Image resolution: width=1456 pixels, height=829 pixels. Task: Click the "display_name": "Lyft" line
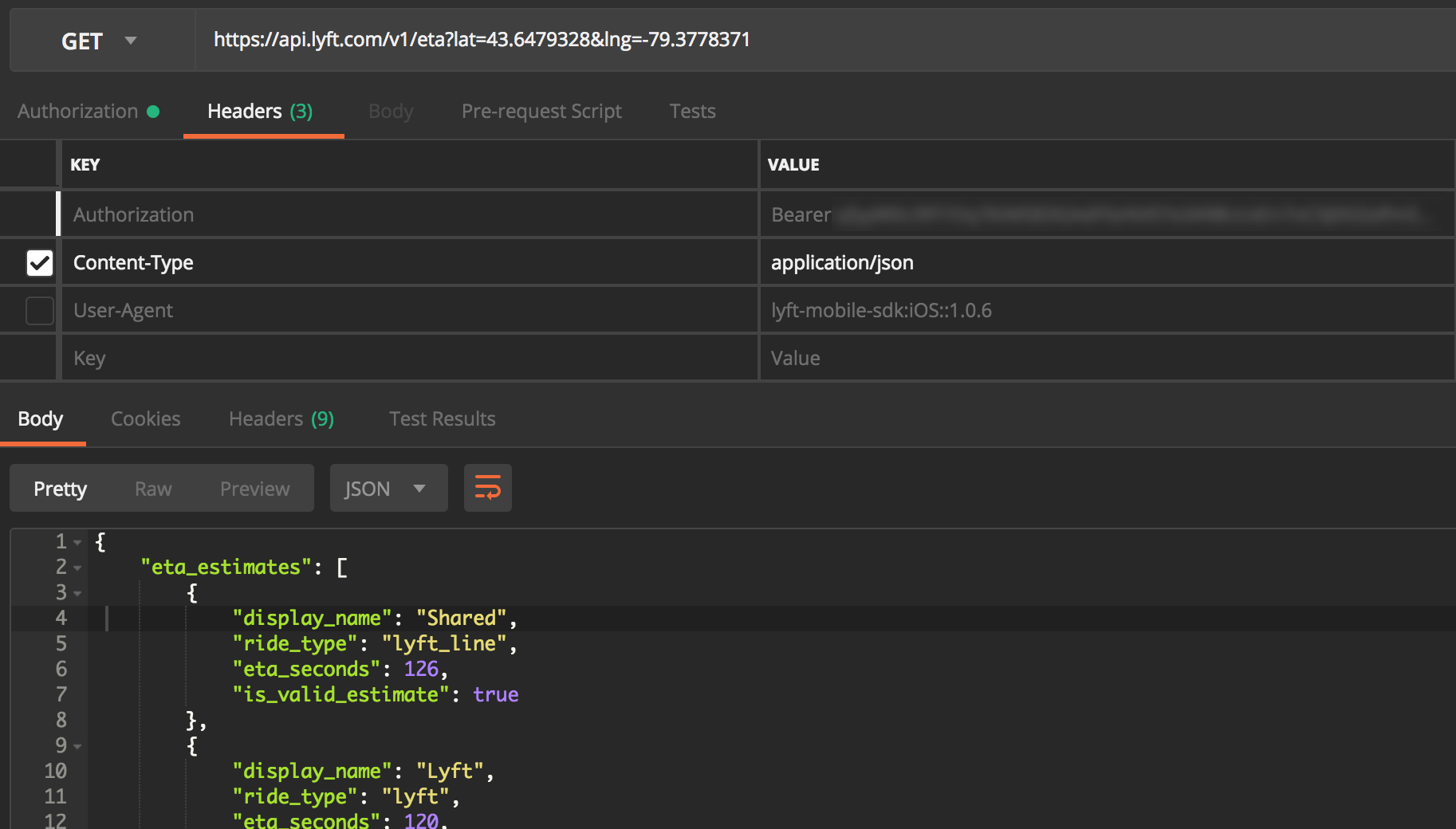[364, 772]
